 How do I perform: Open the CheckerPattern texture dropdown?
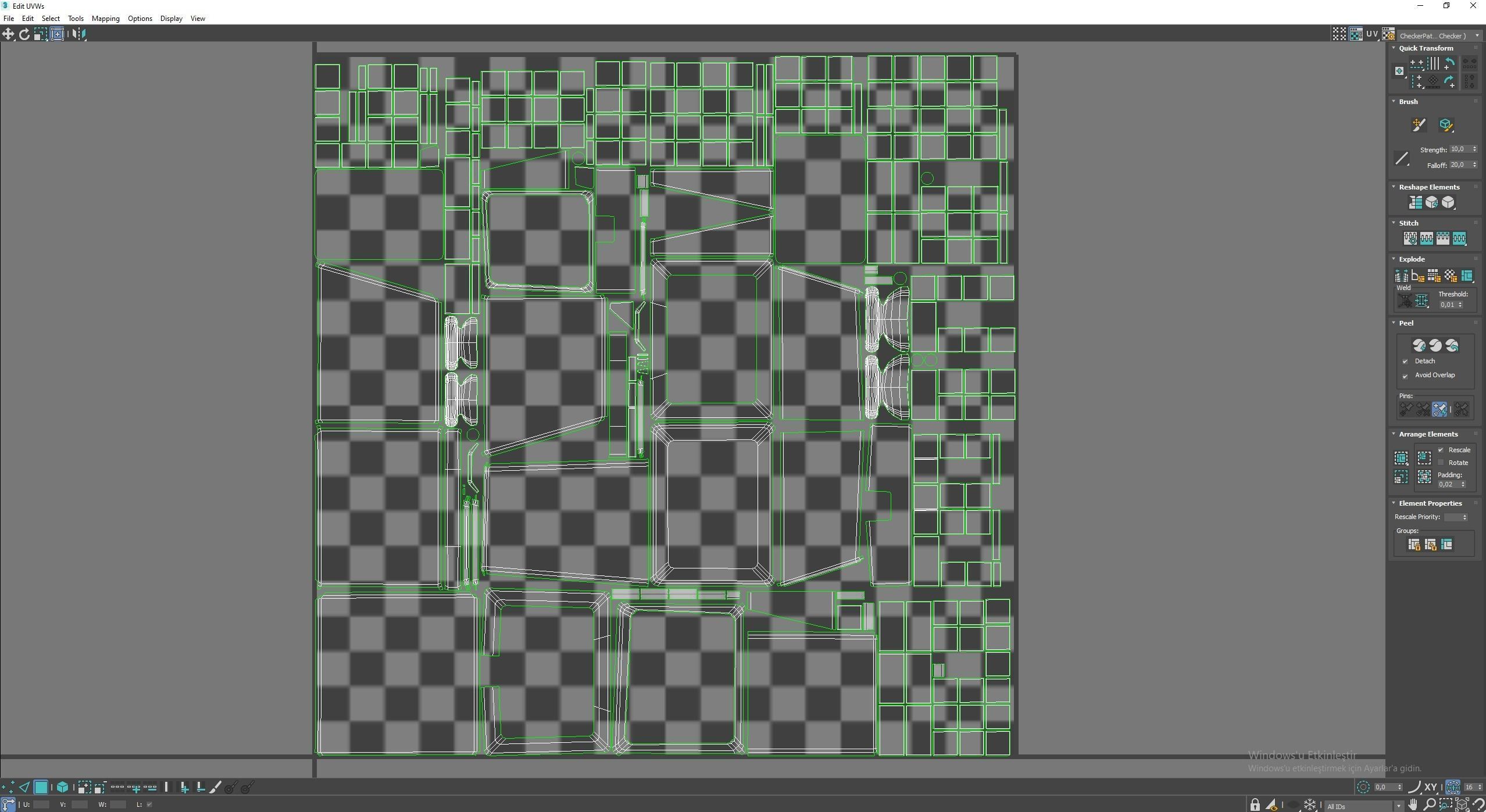tap(1477, 35)
